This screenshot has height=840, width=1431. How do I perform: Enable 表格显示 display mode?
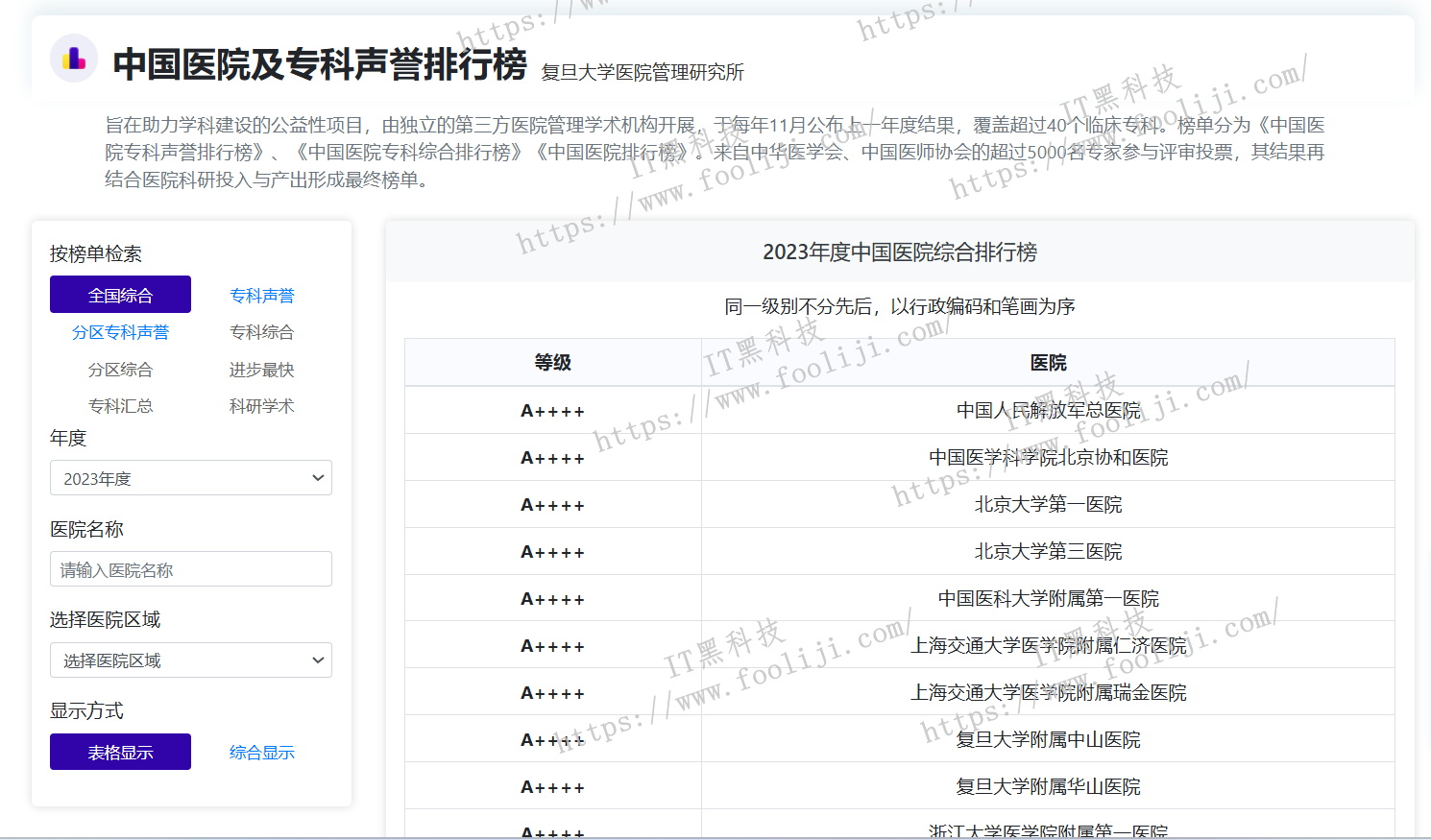(120, 752)
